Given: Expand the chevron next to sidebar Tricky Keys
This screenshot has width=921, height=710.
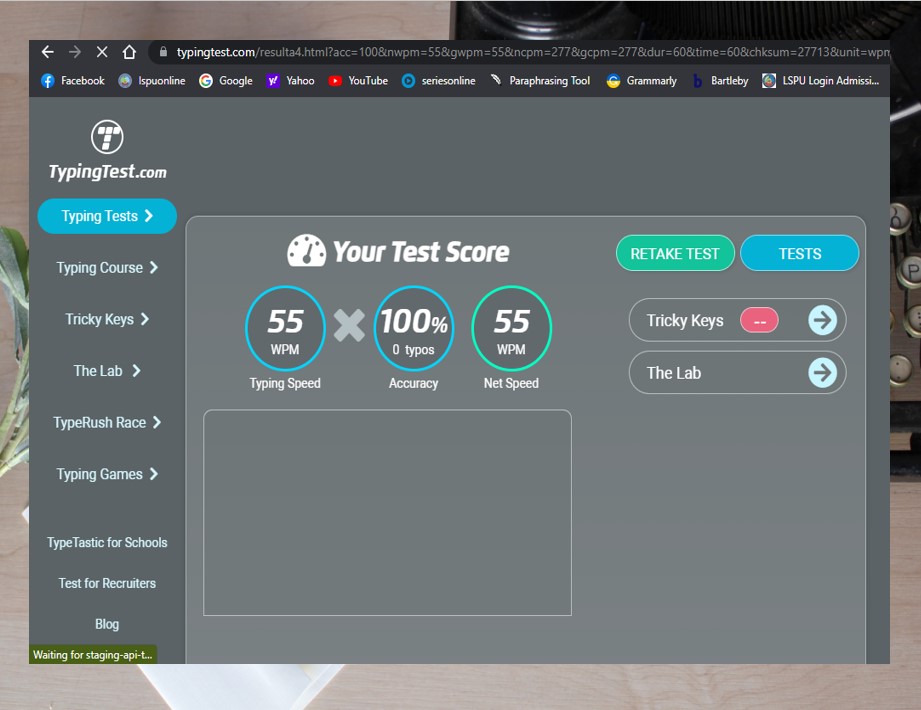Looking at the screenshot, I should (144, 319).
